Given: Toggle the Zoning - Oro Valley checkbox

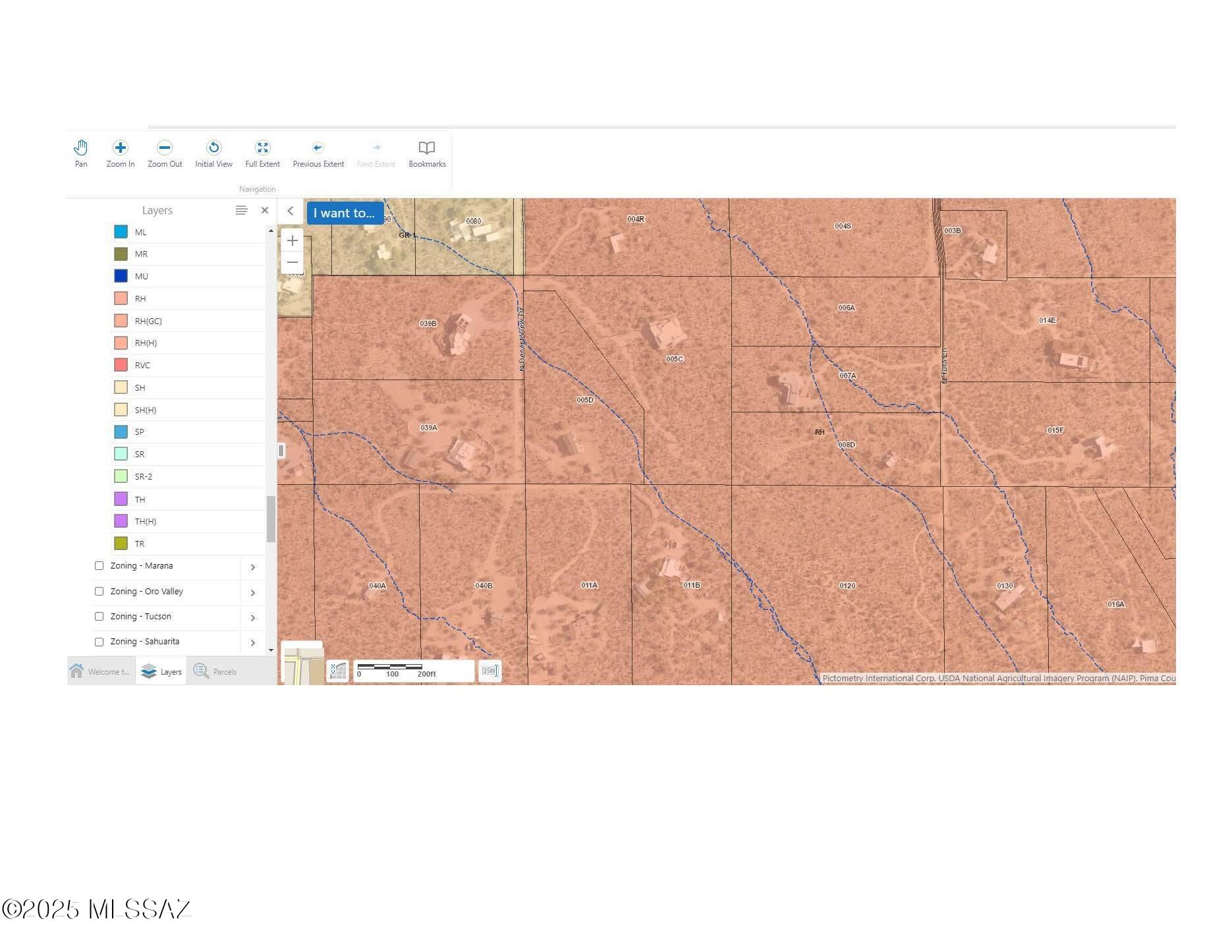Looking at the screenshot, I should [x=99, y=592].
